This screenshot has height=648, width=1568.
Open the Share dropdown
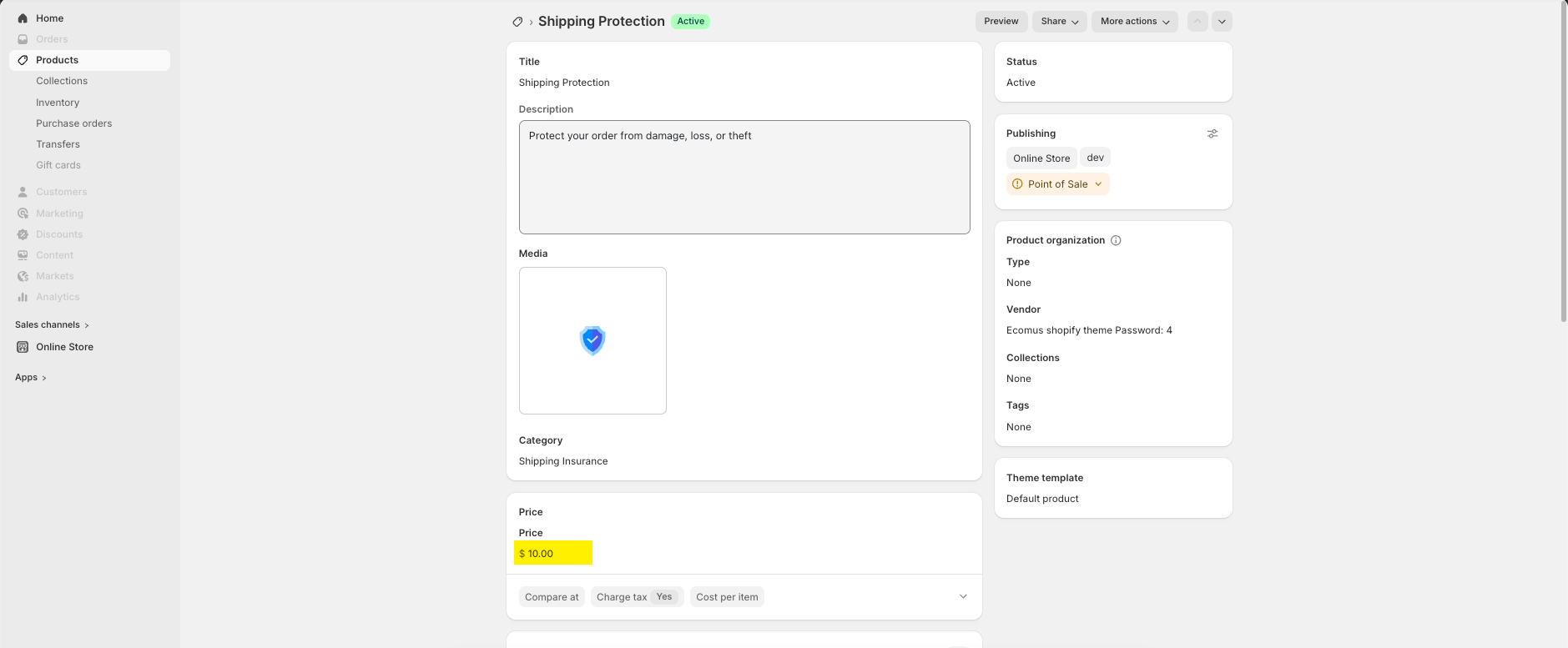(x=1059, y=22)
